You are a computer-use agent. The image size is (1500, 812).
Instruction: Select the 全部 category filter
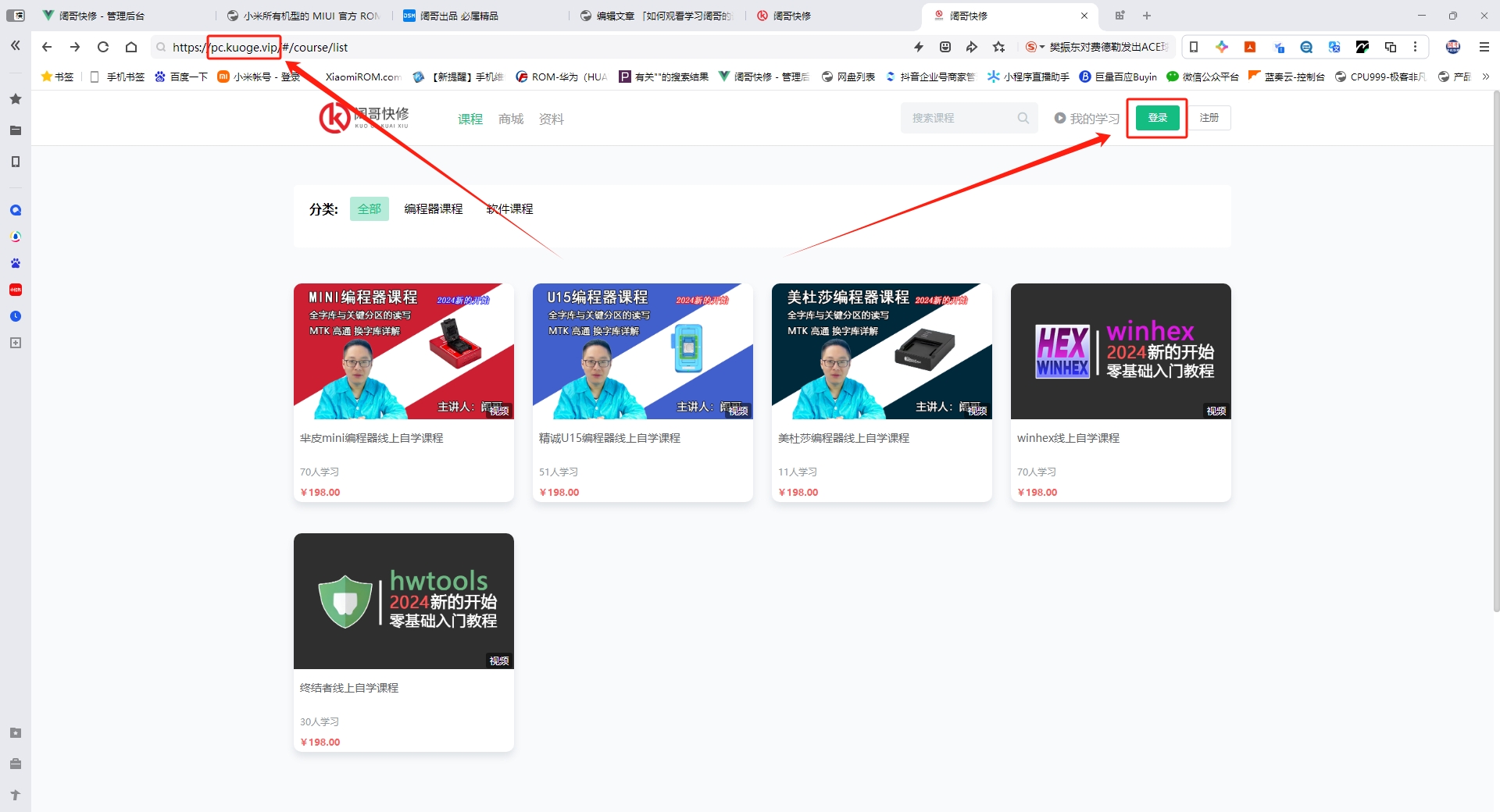click(370, 208)
